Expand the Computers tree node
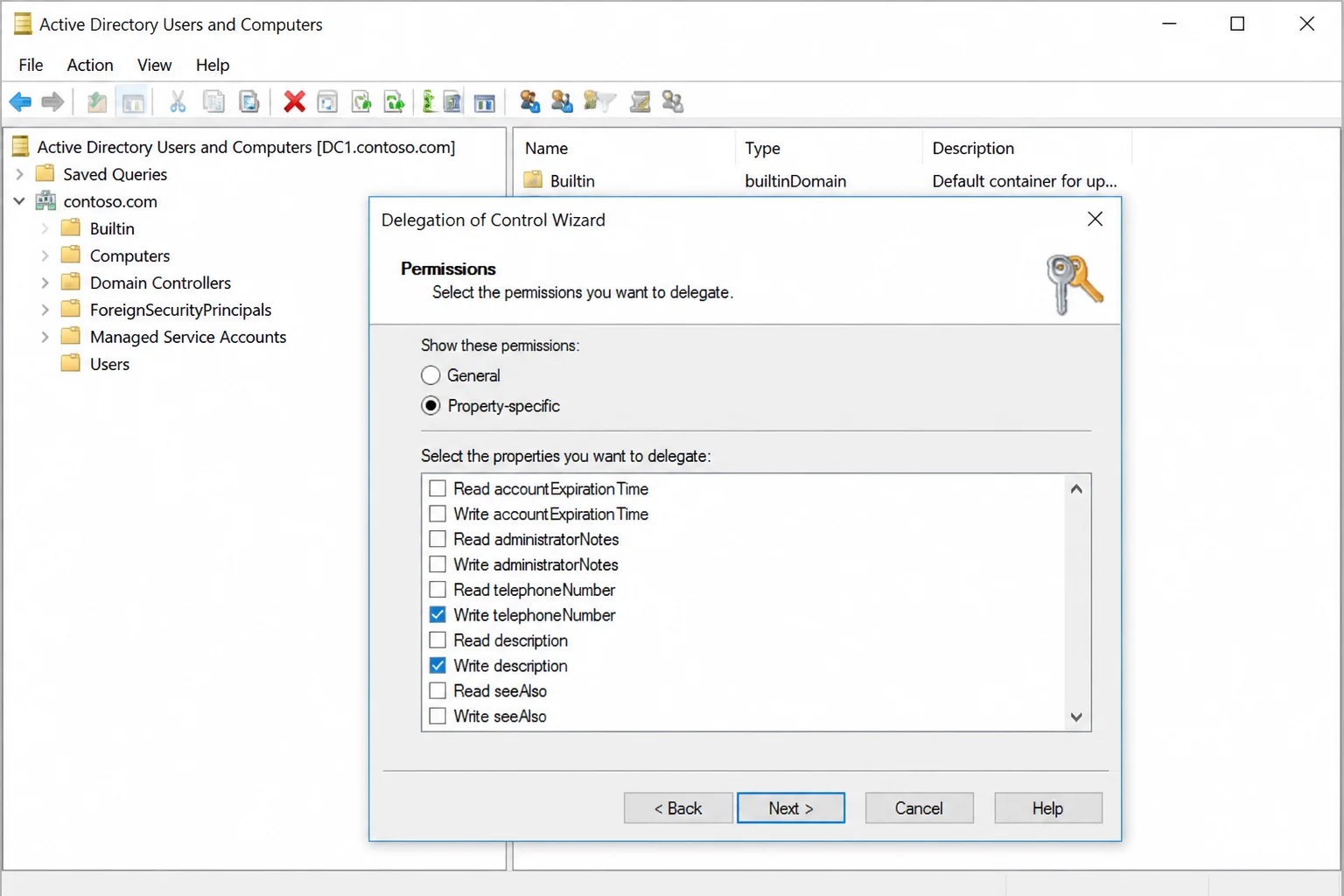The width and height of the screenshot is (1344, 896). coord(45,255)
